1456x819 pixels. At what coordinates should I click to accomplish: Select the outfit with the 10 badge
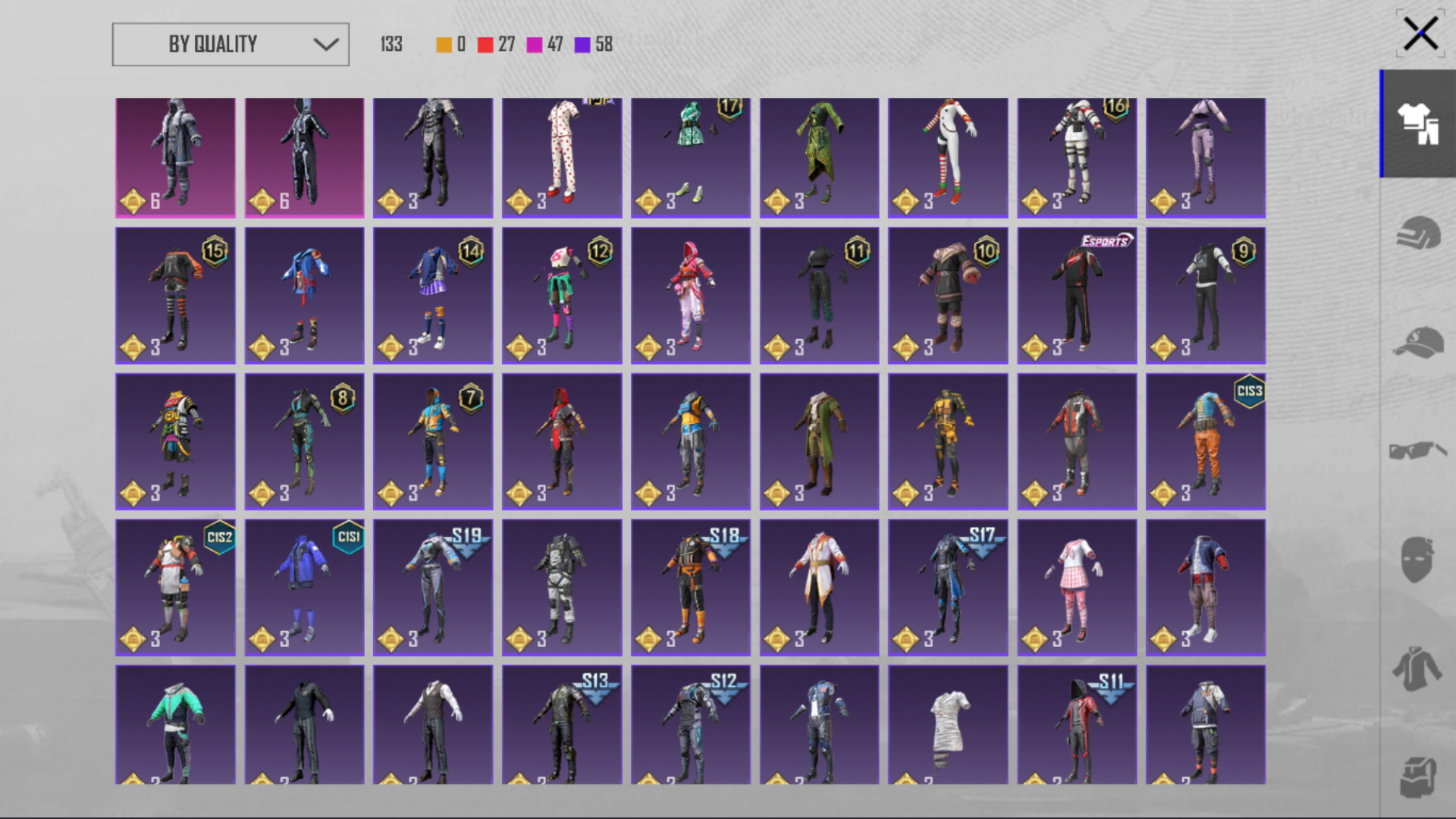pyautogui.click(x=948, y=296)
